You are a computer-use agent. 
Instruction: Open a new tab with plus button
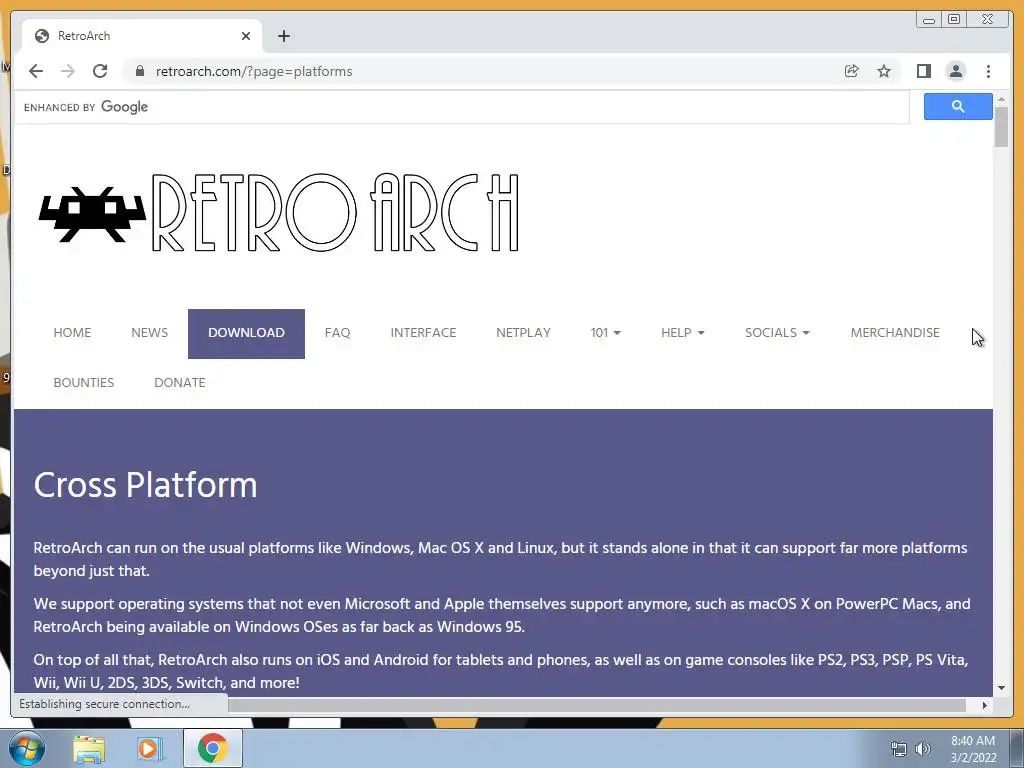coord(283,36)
